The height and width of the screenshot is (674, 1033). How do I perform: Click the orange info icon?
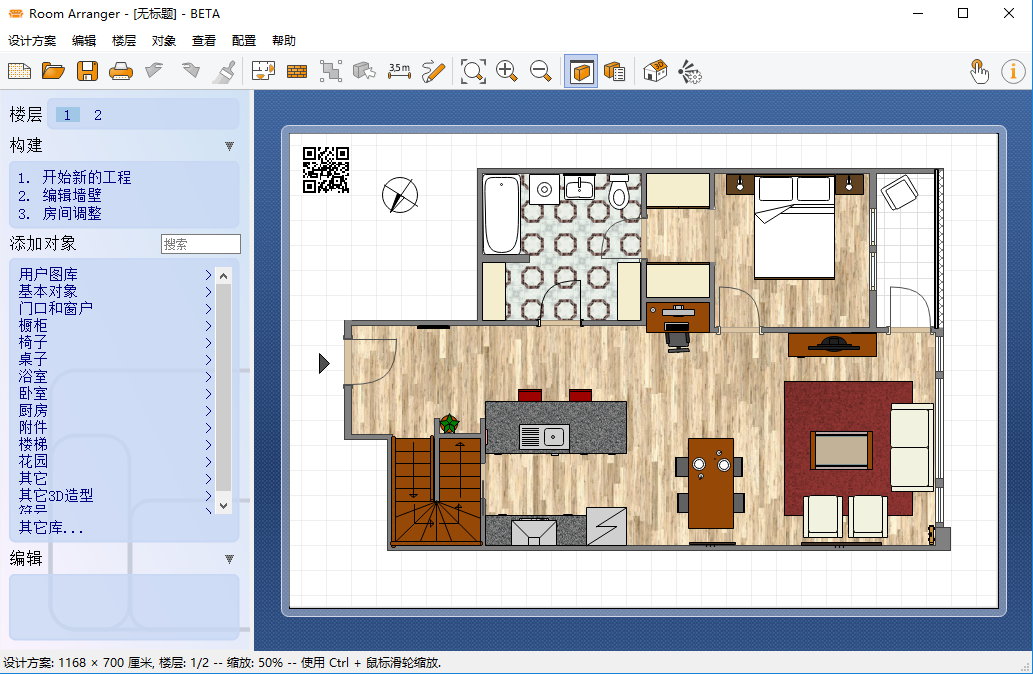point(1013,71)
